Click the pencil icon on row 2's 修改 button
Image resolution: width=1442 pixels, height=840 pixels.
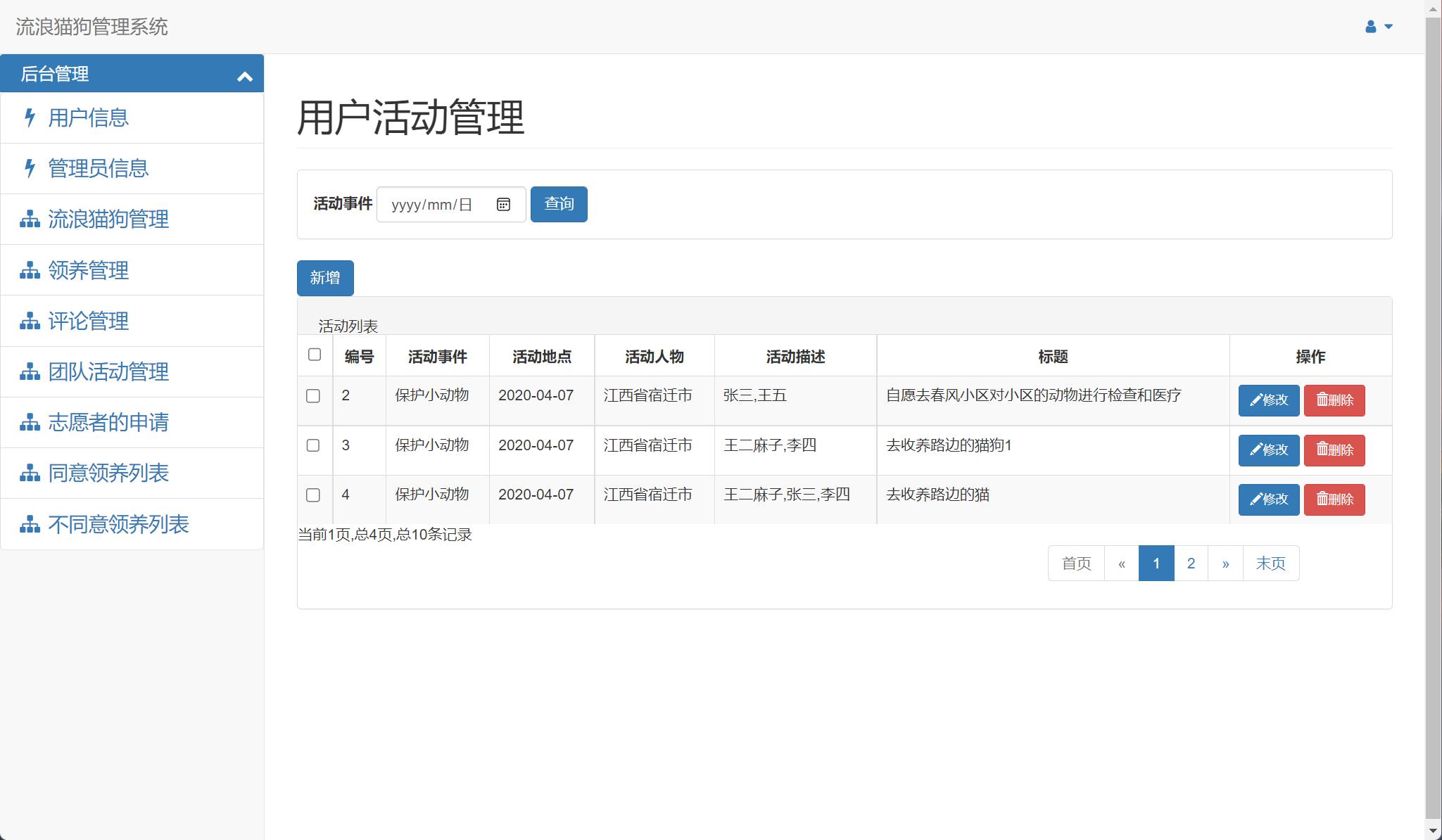[1255, 400]
